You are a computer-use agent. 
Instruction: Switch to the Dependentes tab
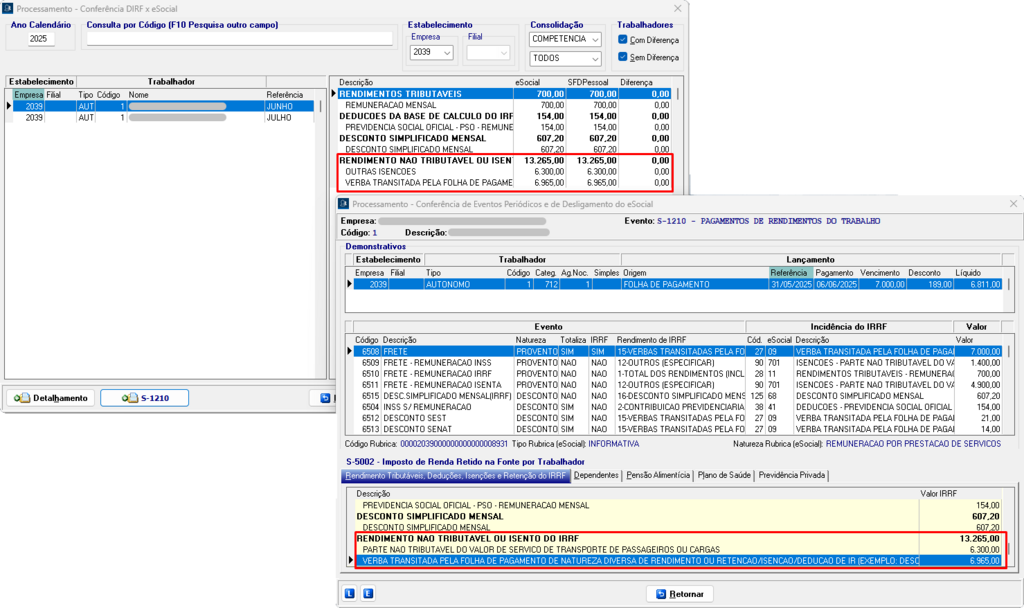pyautogui.click(x=595, y=476)
